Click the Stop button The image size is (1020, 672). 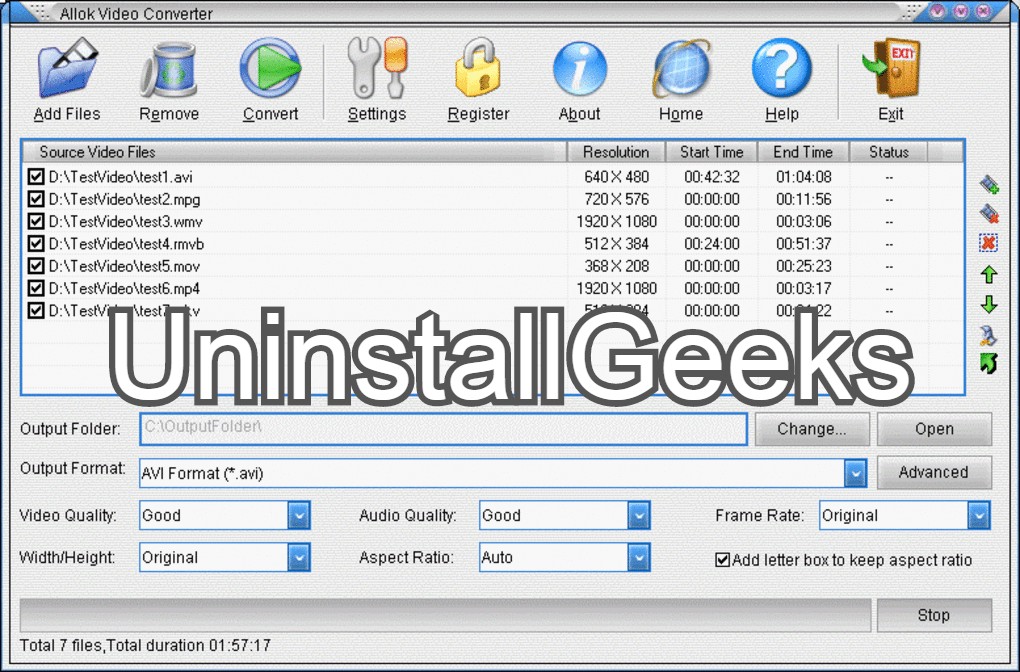[x=934, y=615]
